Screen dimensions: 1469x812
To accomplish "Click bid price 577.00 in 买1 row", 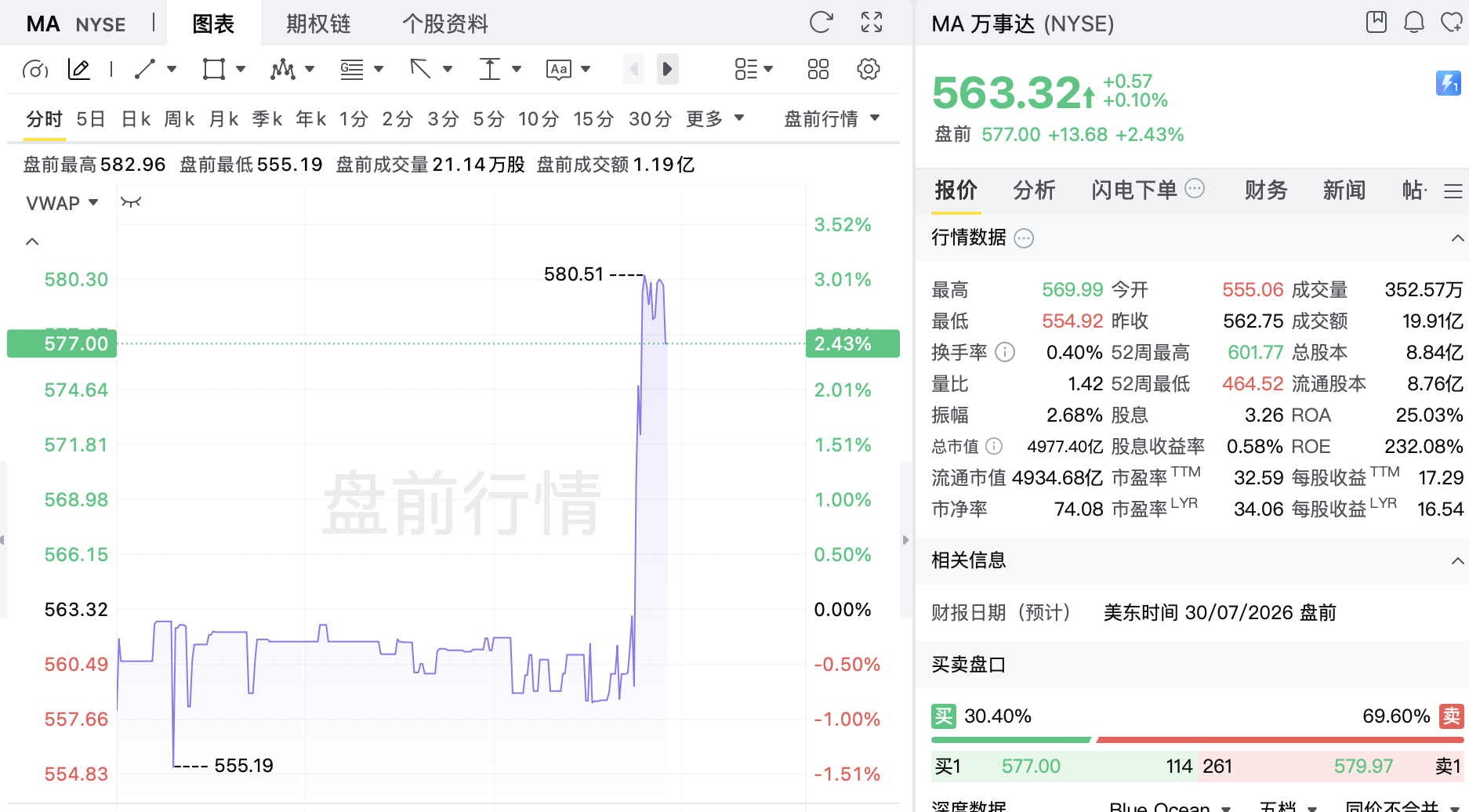I will point(1031,767).
